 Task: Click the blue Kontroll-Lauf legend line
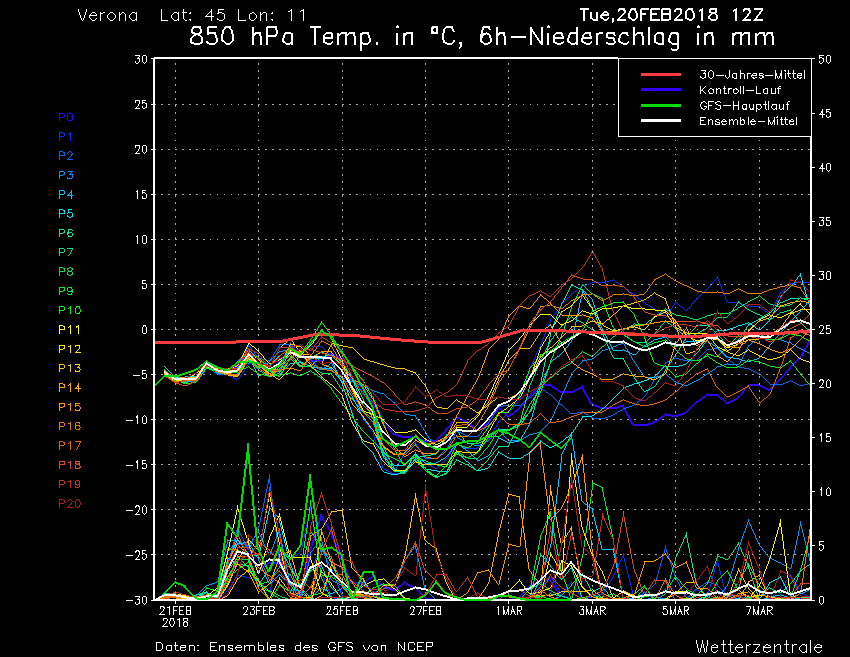661,90
